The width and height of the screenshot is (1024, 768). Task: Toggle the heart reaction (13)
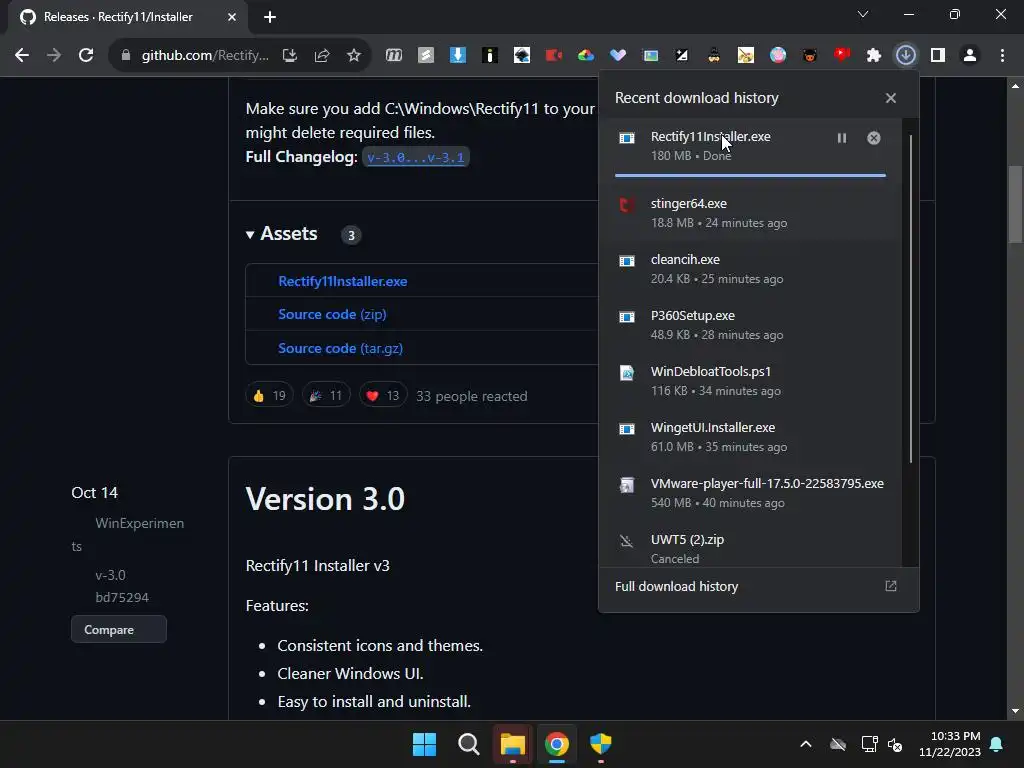tap(383, 396)
